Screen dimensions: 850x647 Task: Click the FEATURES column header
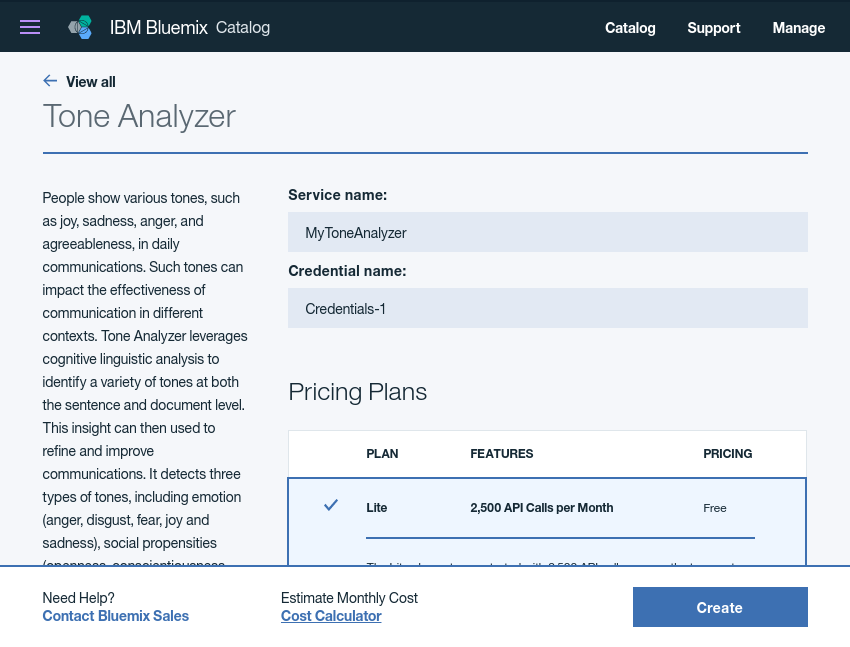click(x=501, y=454)
